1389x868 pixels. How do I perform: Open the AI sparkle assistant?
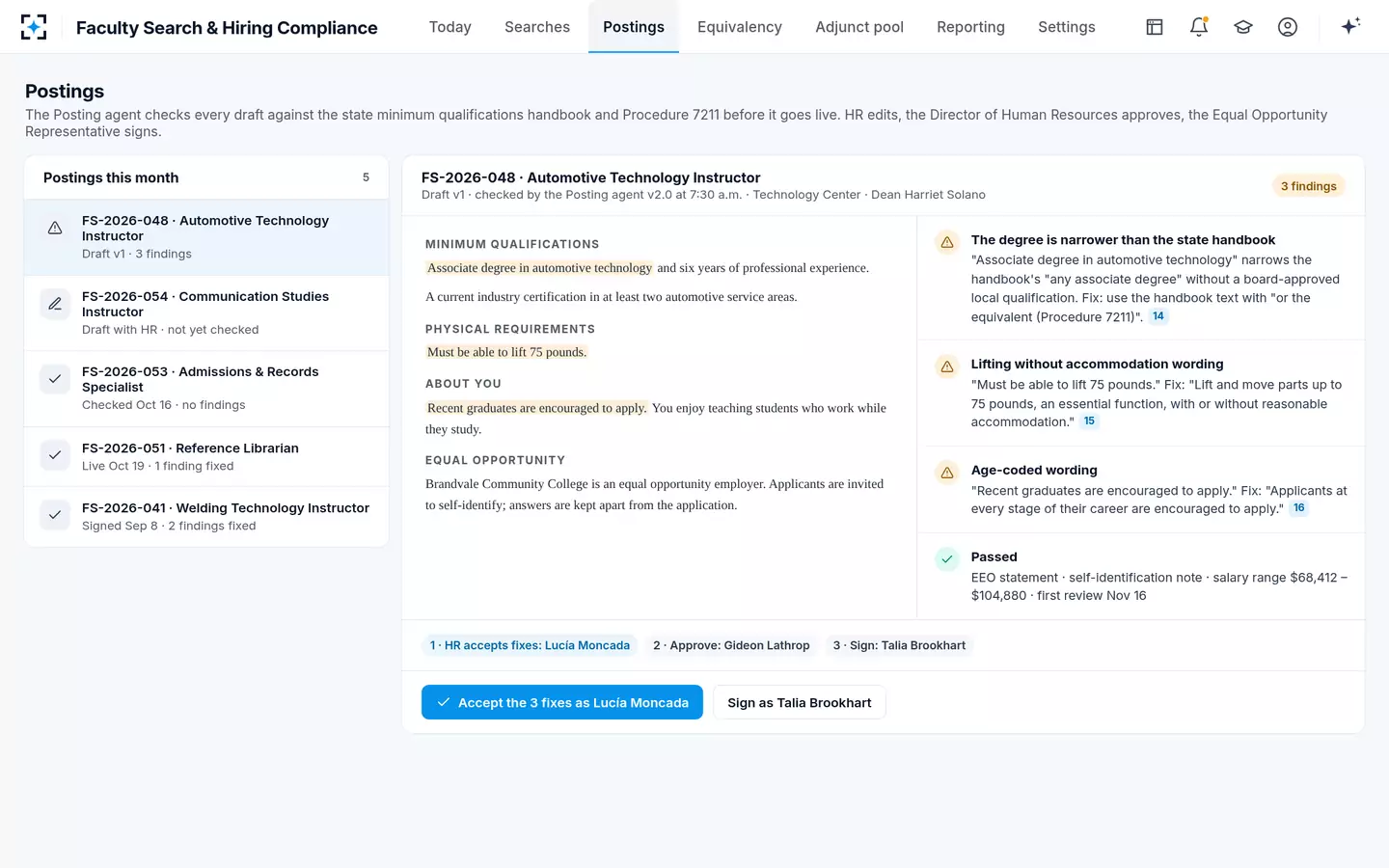(1350, 26)
